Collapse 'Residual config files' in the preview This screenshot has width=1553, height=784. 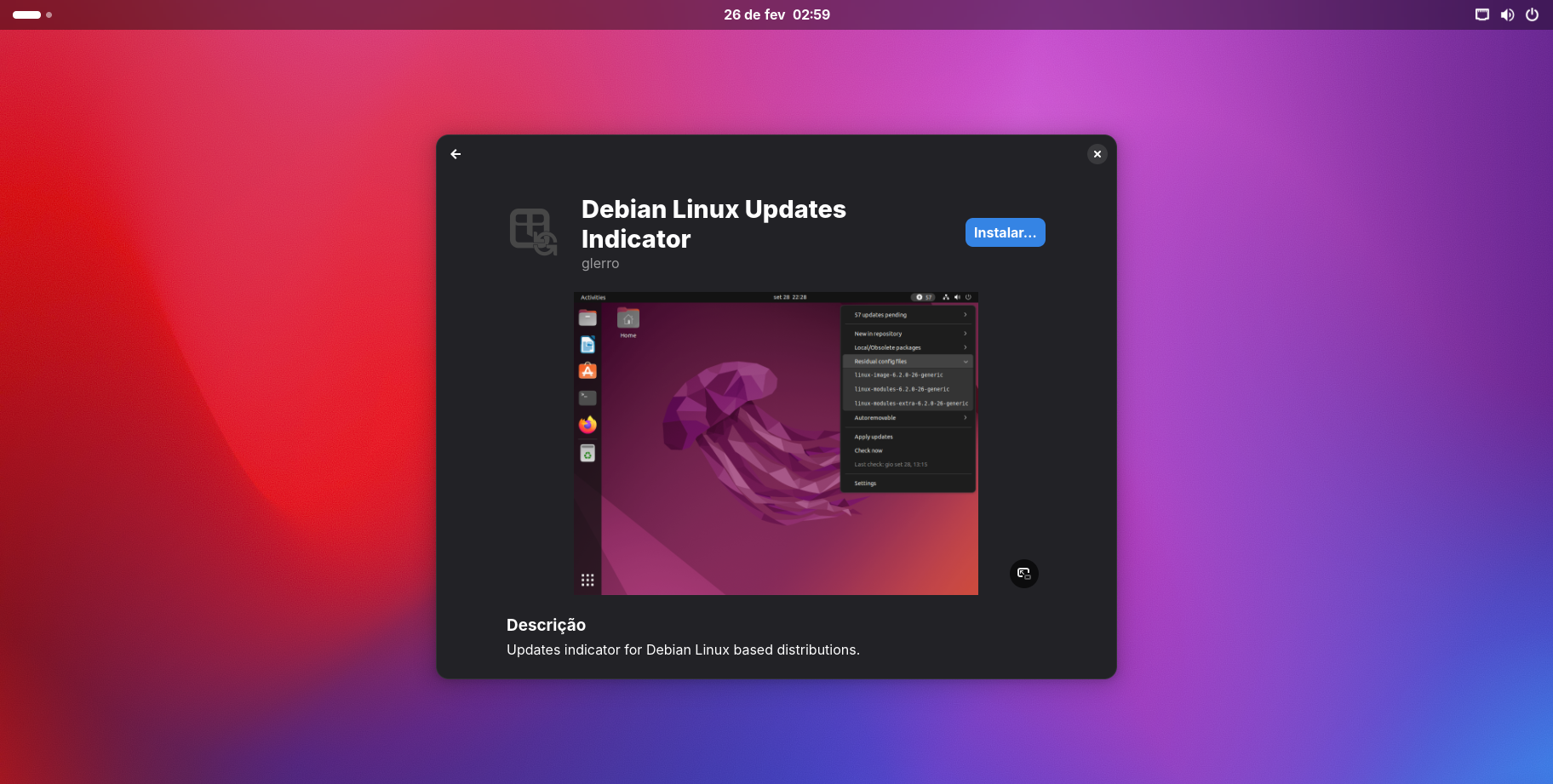[908, 362]
